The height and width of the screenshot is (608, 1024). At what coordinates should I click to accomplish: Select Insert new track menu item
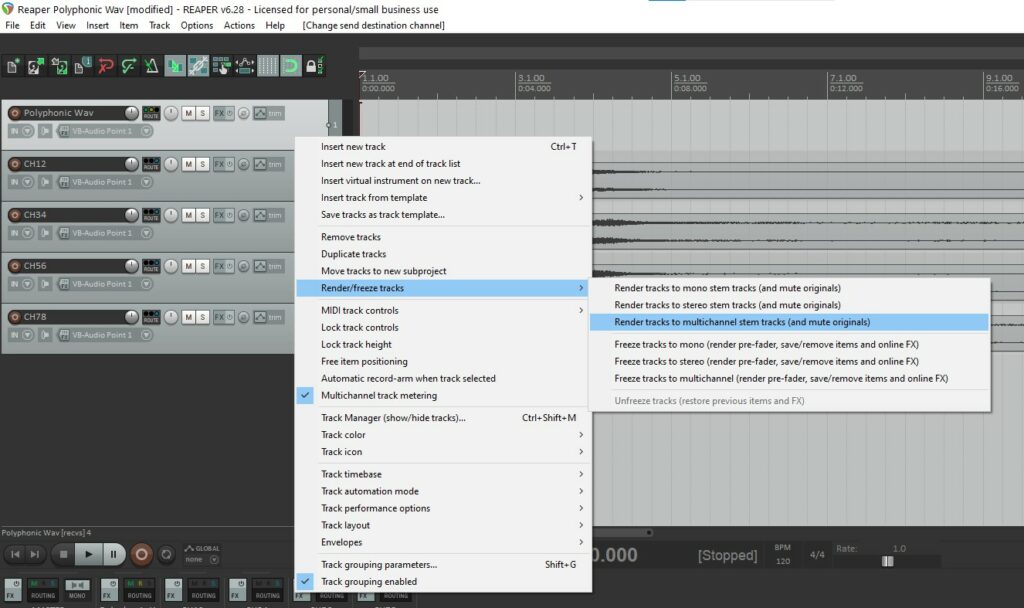(x=443, y=146)
